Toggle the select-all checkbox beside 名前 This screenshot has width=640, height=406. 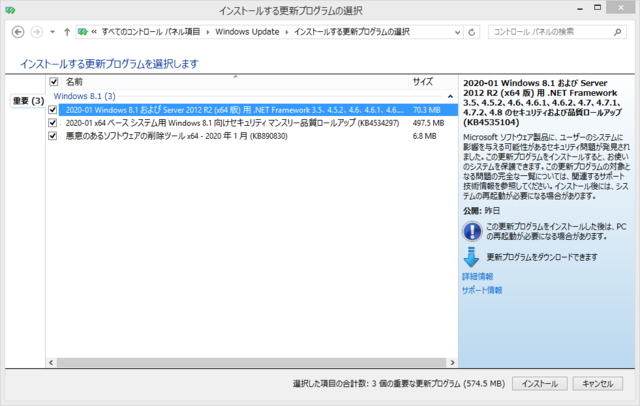(53, 82)
